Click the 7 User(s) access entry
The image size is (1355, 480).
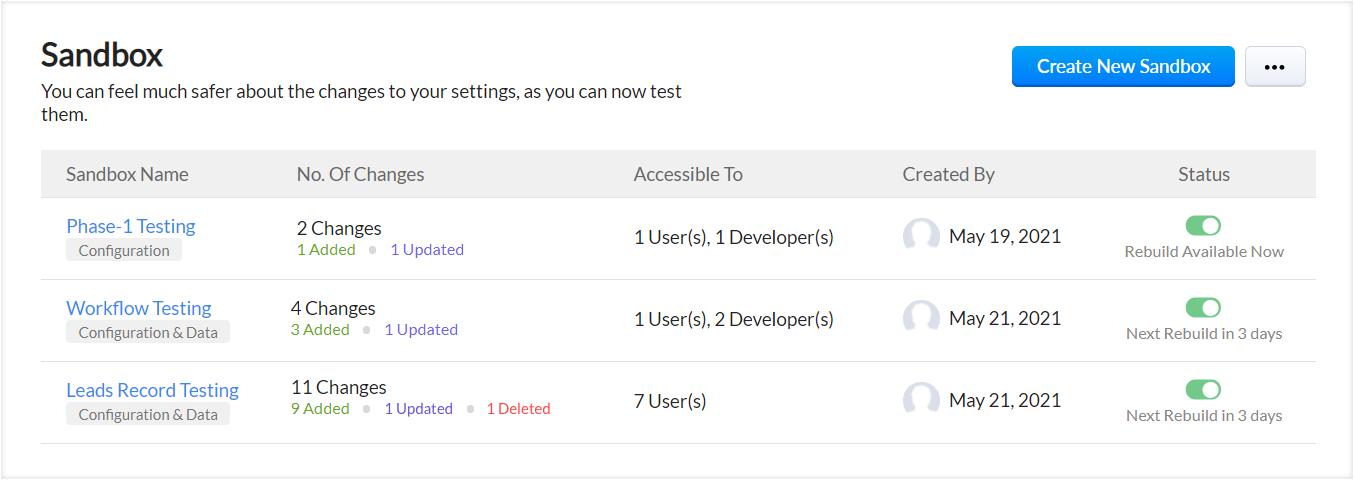click(670, 401)
